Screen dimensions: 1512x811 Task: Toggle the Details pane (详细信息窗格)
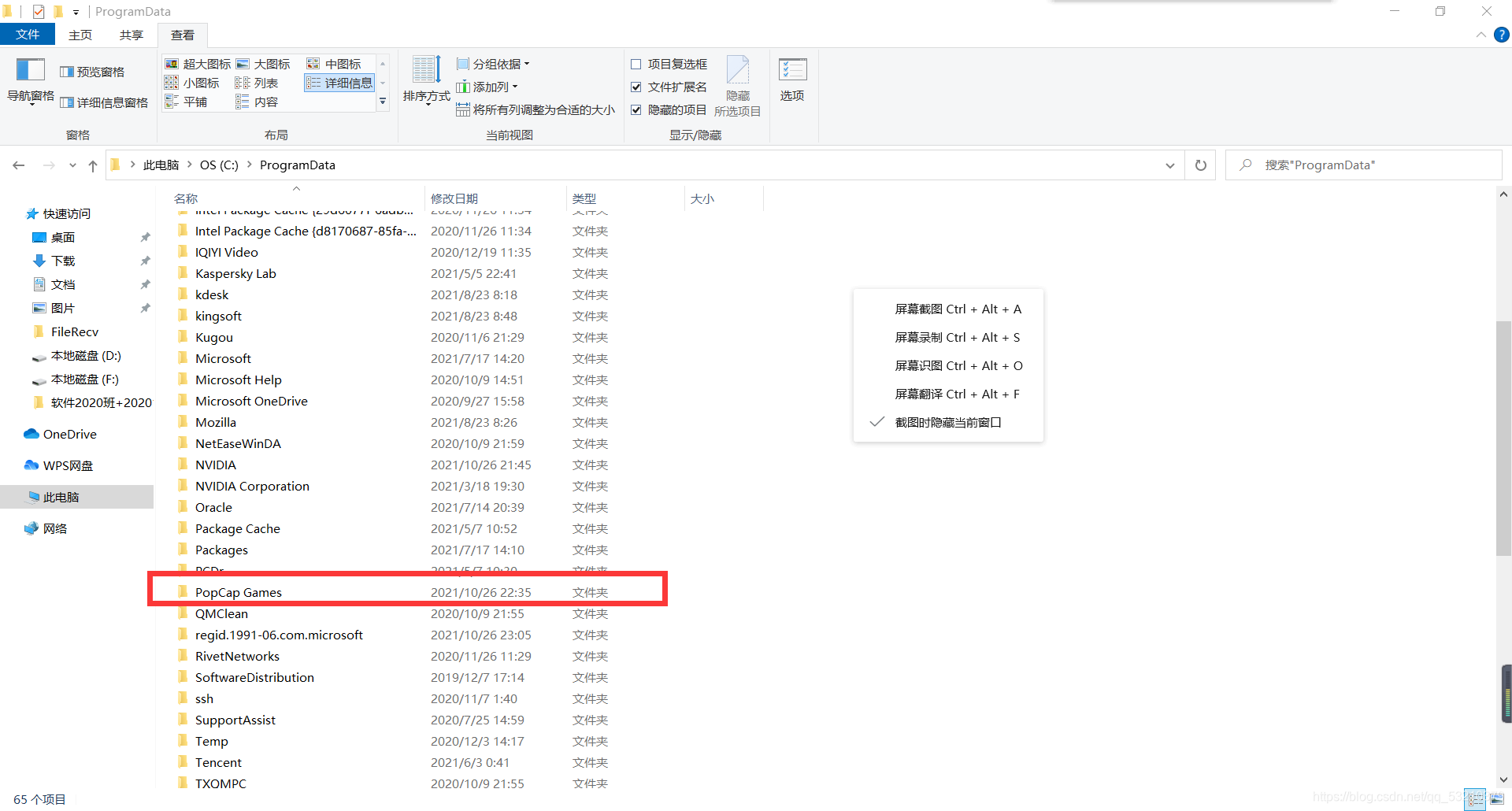104,102
